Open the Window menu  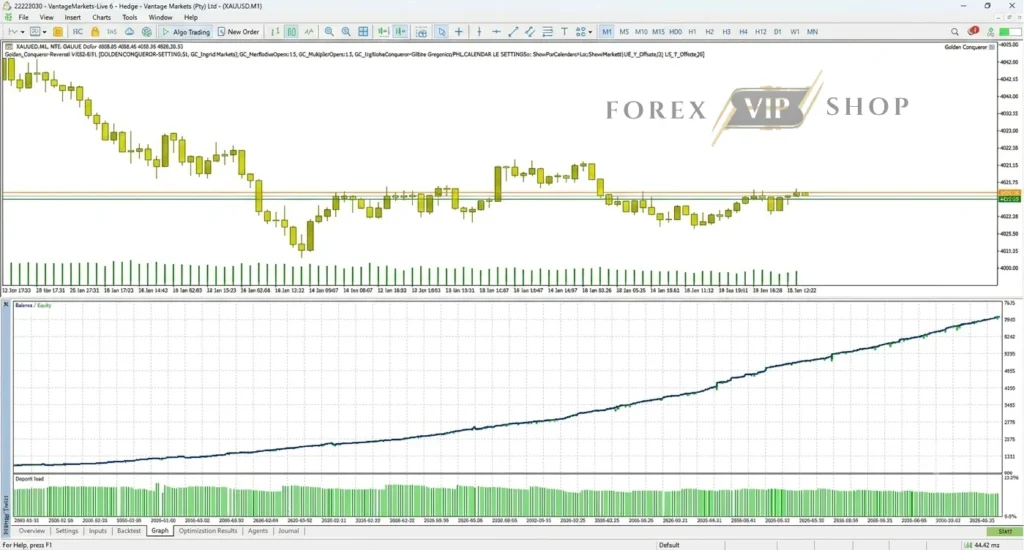click(160, 18)
